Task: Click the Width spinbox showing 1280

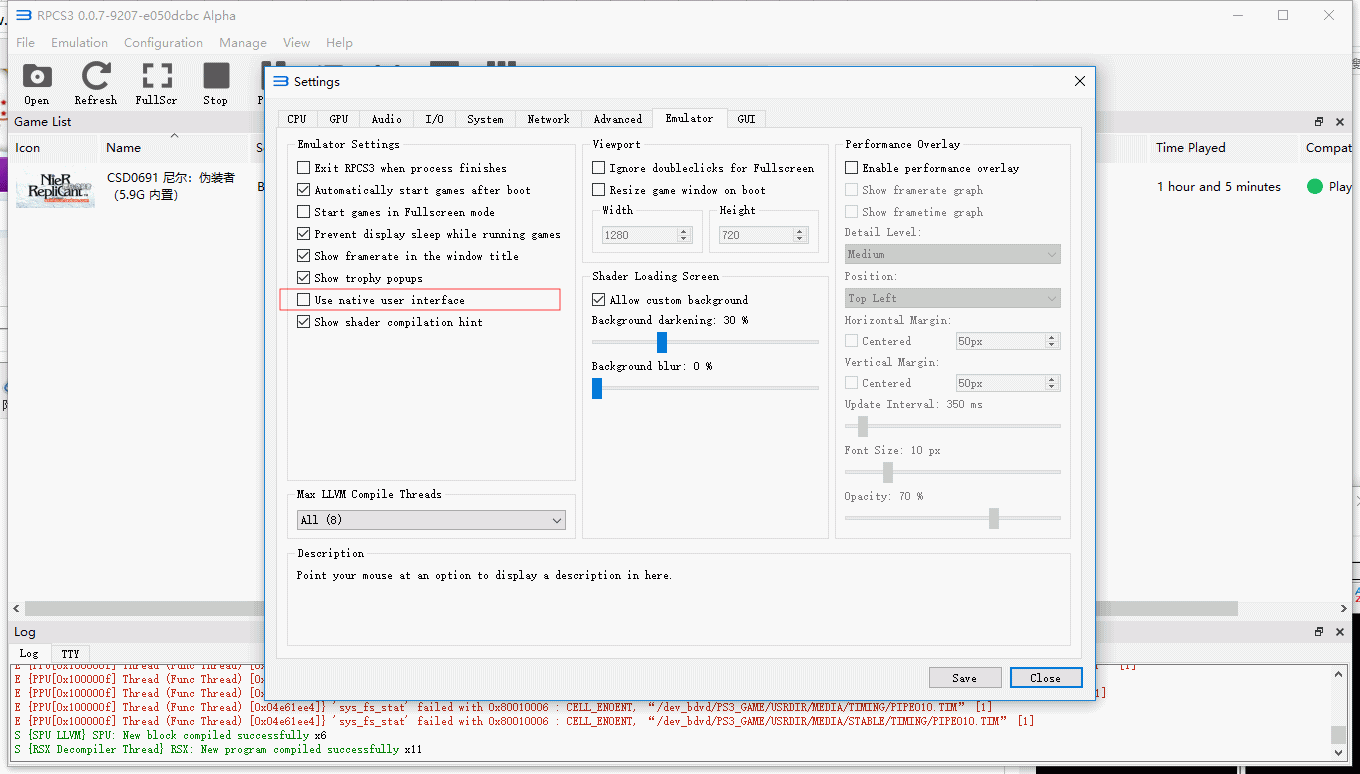Action: (x=646, y=235)
